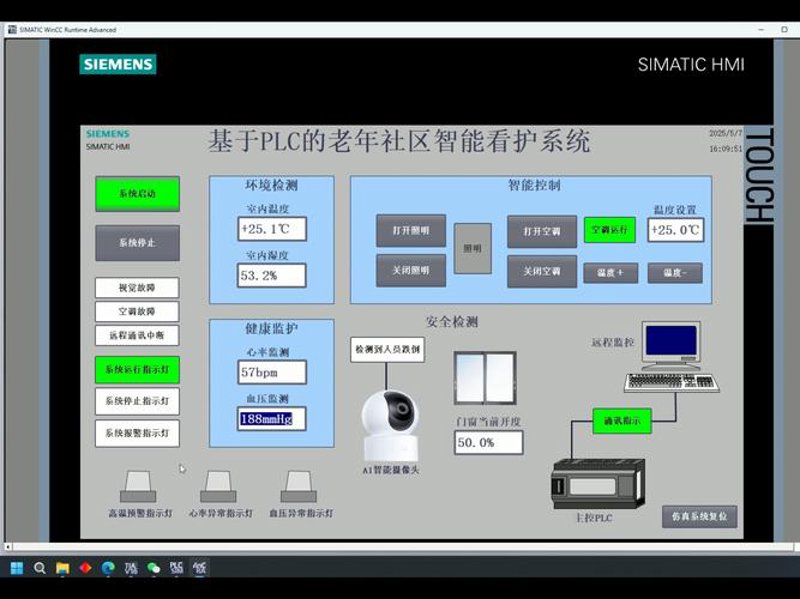Click the green 通讯指示 indicator
The image size is (800, 599).
[x=622, y=421]
